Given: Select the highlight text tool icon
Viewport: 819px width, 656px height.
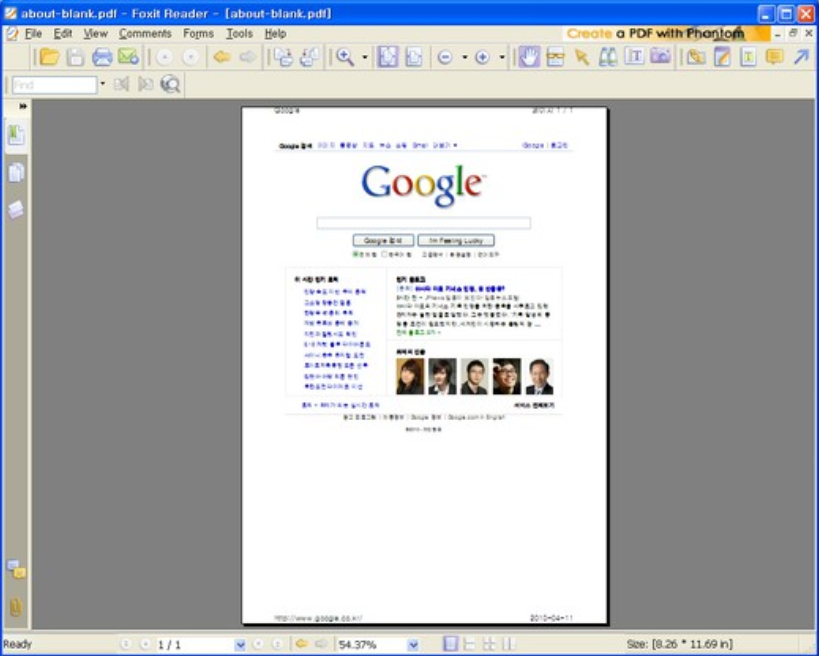Looking at the screenshot, I should click(748, 56).
